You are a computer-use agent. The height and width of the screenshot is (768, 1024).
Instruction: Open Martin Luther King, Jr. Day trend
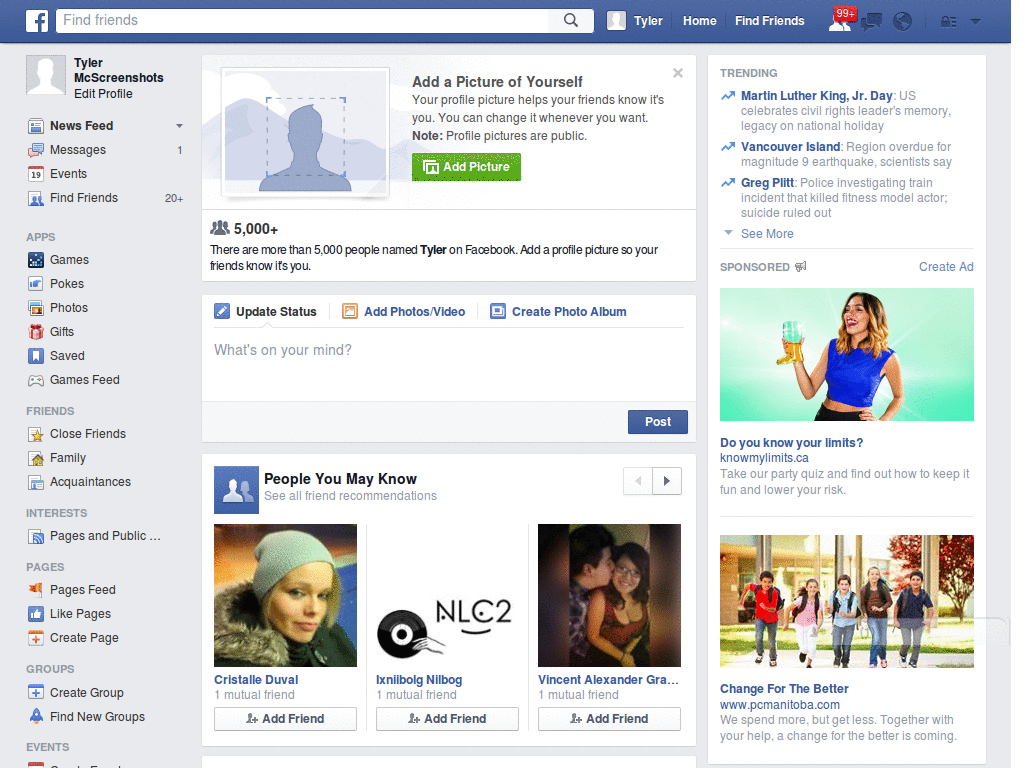[x=816, y=96]
